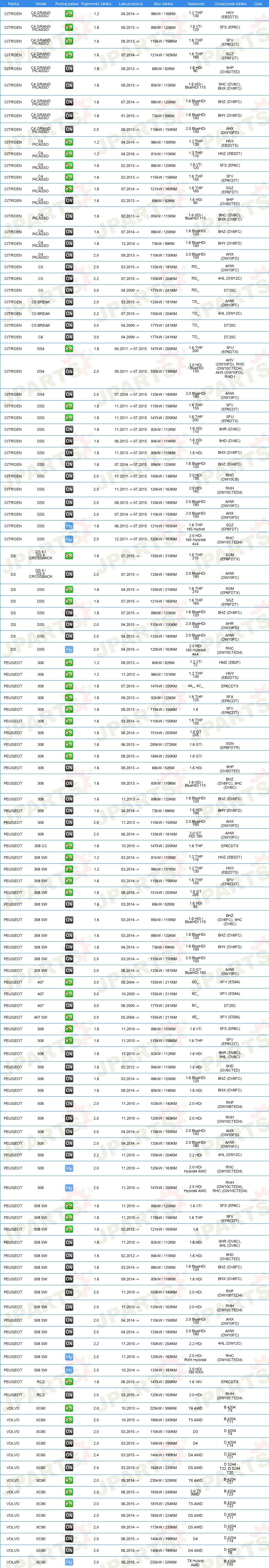
Task: Click the Marka column header
Action: click(13, 4)
